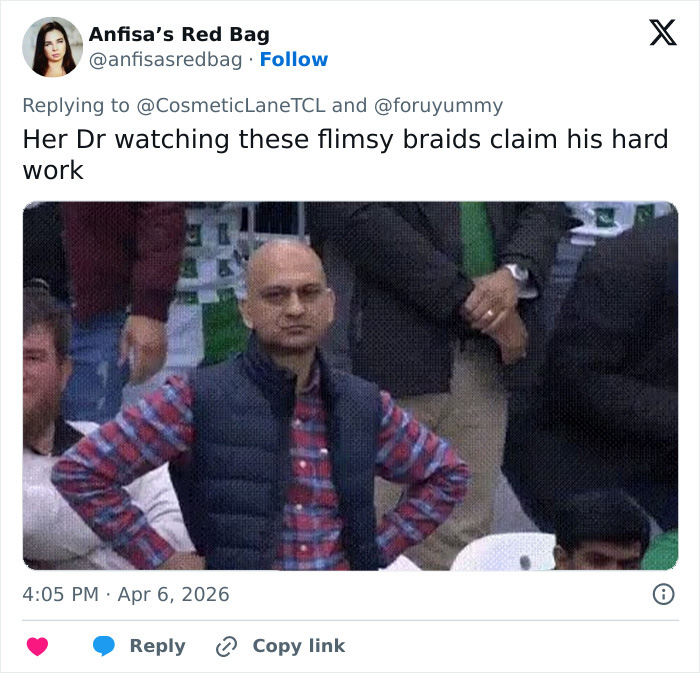Image resolution: width=700 pixels, height=673 pixels.
Task: Open Anfisa's Red Bag profile avatar
Action: coord(53,47)
